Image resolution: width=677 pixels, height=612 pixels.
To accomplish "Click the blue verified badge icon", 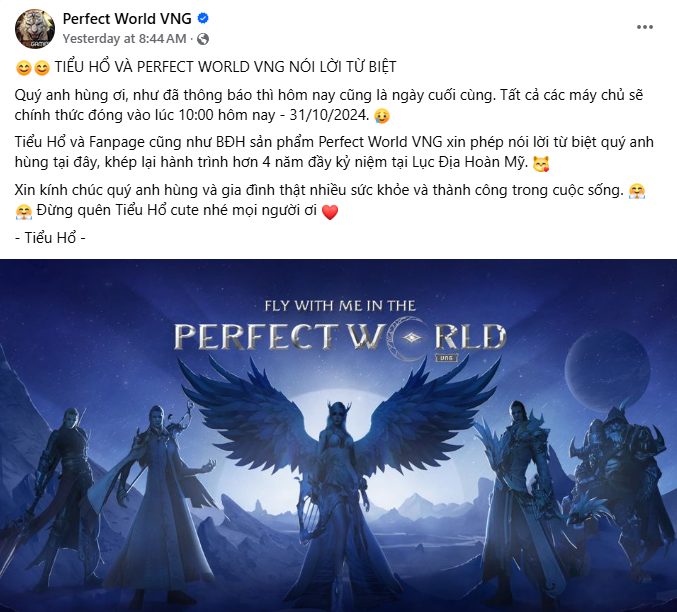I will pyautogui.click(x=203, y=18).
